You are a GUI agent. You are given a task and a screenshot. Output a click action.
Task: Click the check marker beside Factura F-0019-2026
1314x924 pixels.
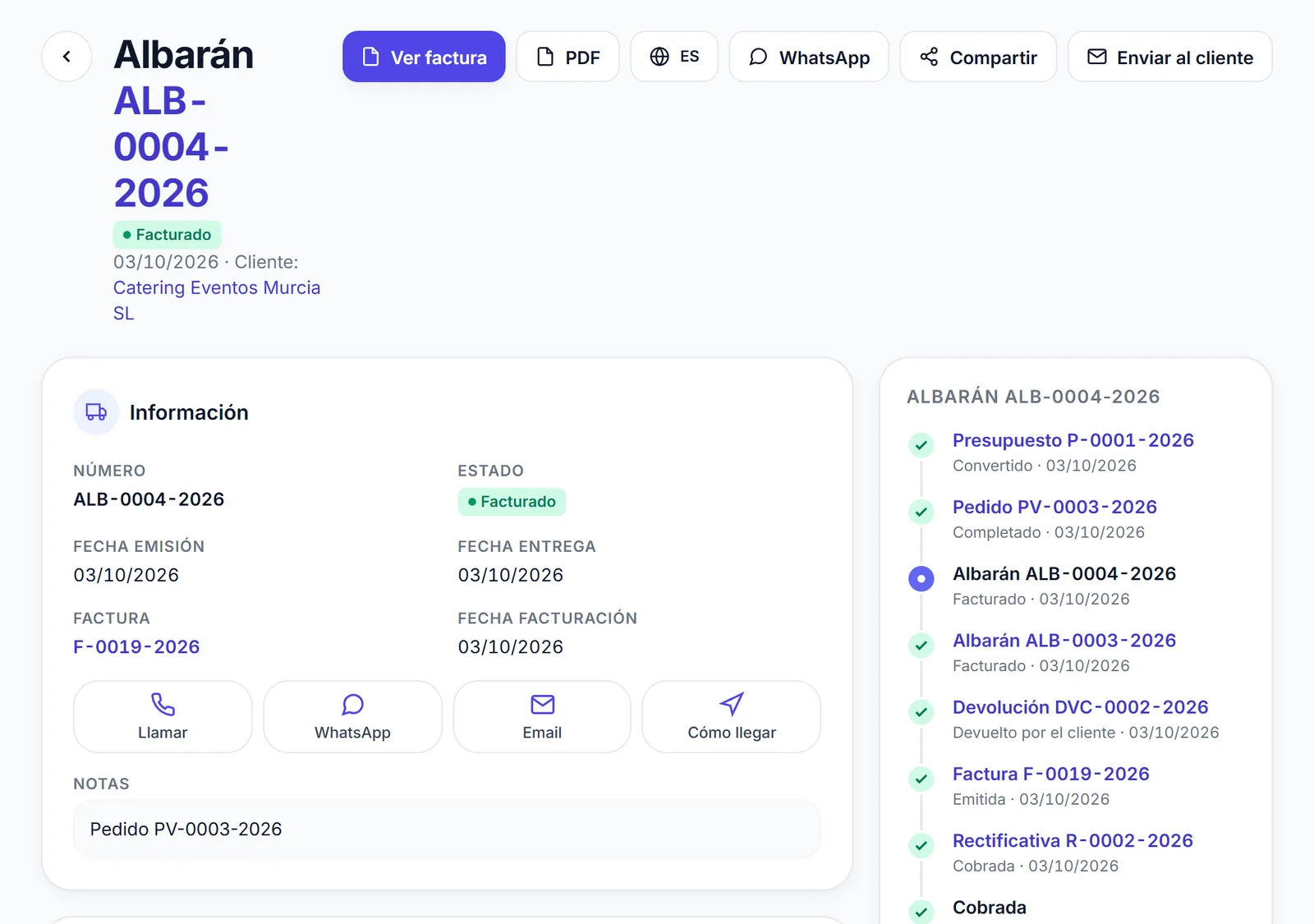tap(921, 779)
